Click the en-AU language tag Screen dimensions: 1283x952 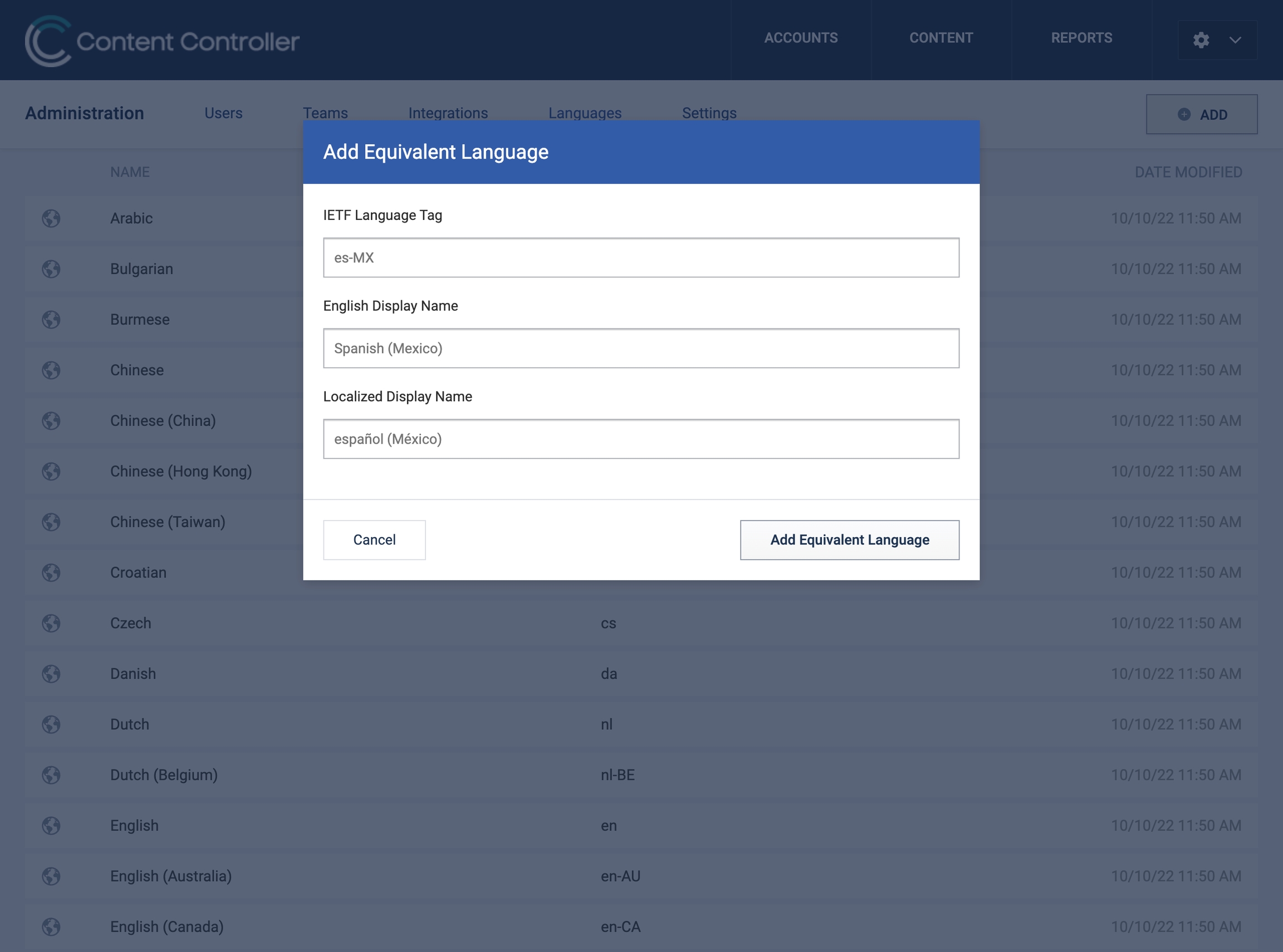point(621,876)
